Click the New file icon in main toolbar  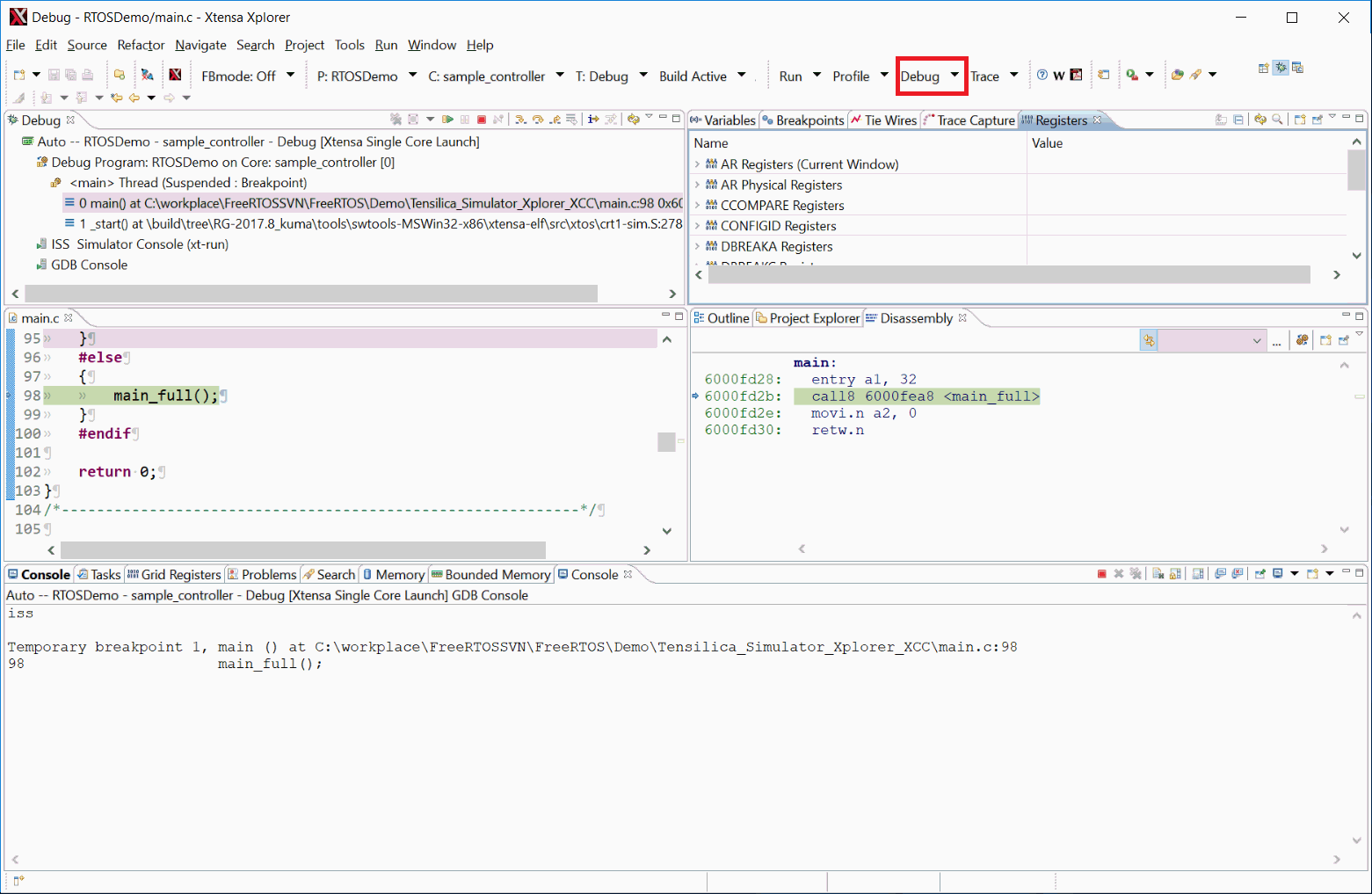pos(19,75)
